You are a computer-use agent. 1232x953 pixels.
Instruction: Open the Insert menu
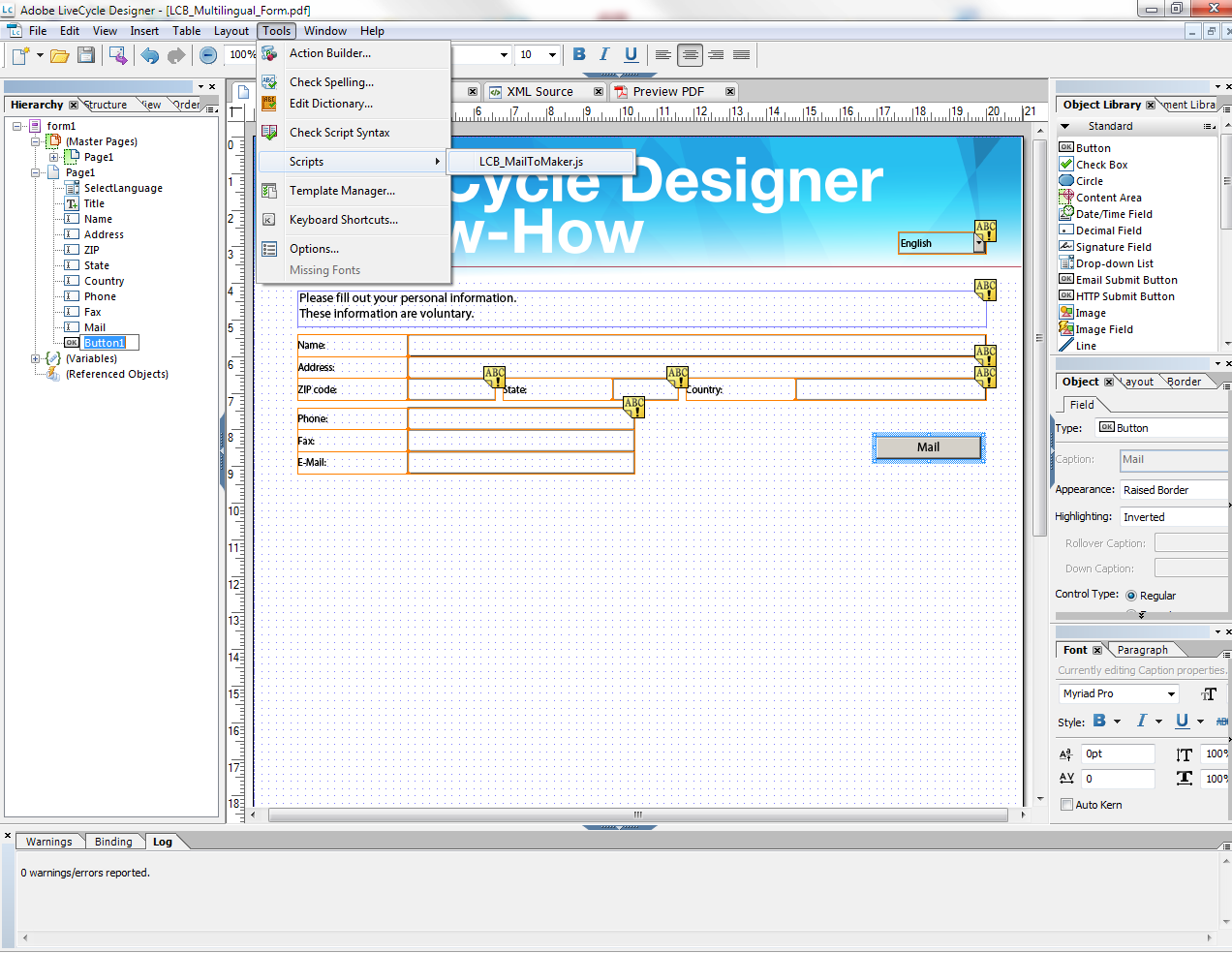144,31
